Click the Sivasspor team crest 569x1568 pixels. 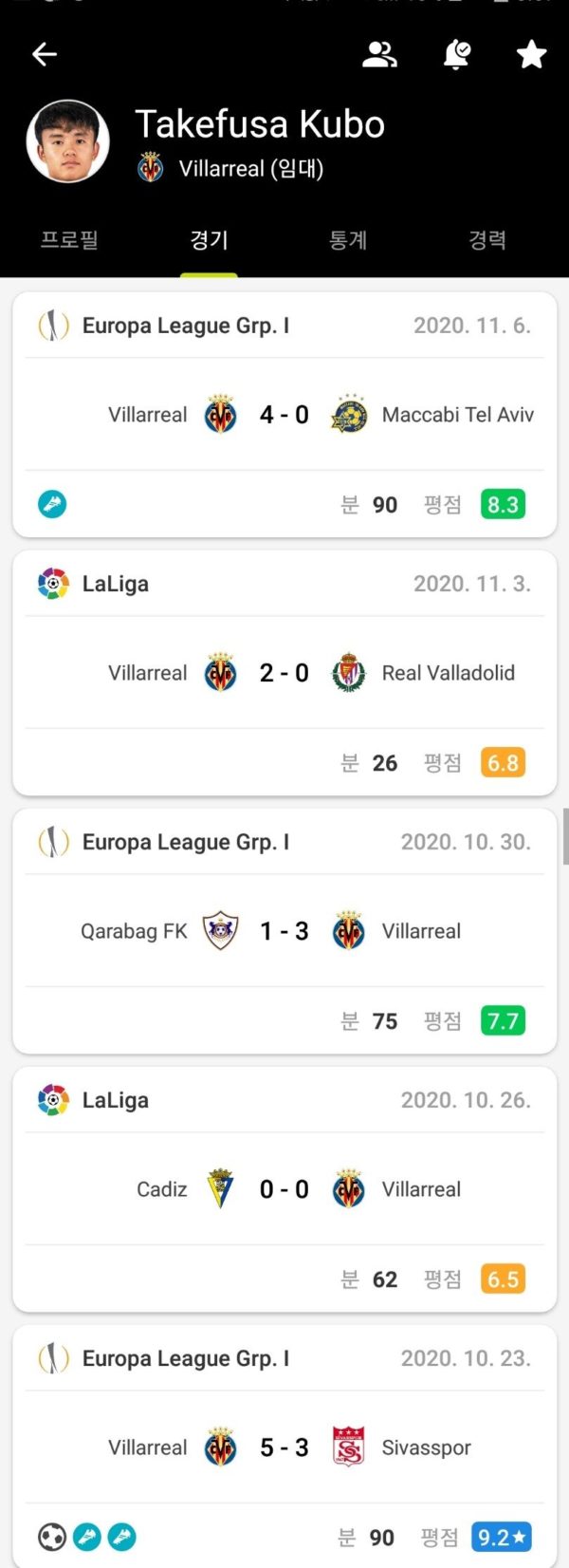[349, 1447]
